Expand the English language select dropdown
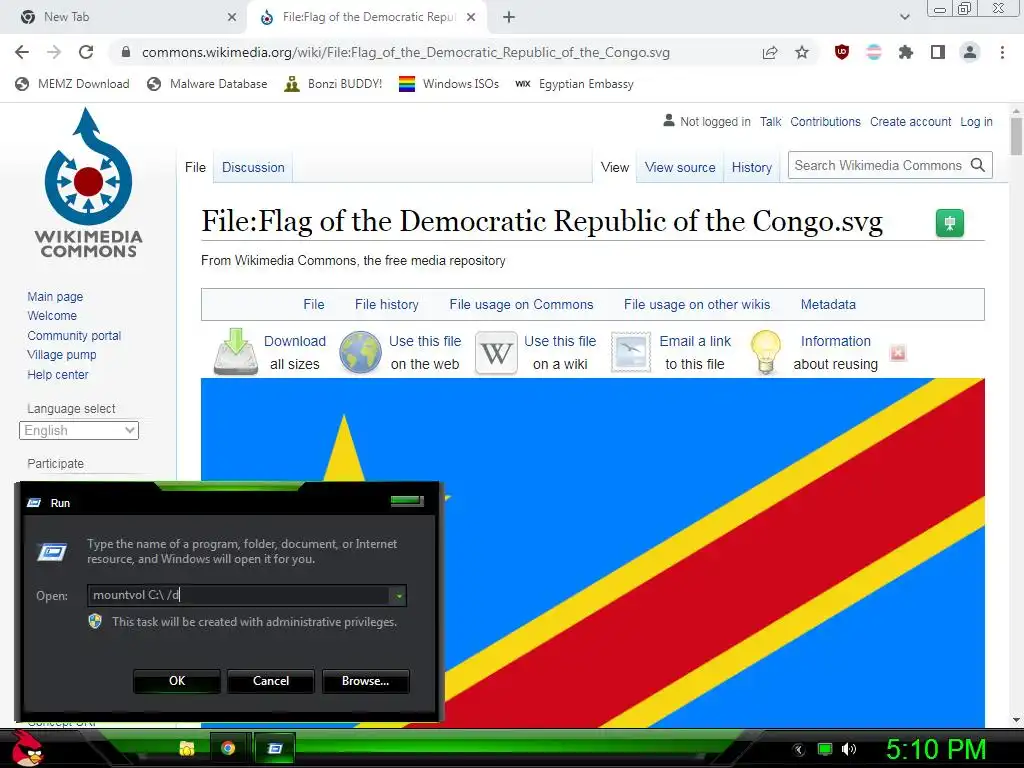Screen dimensions: 1024x768 (79, 430)
